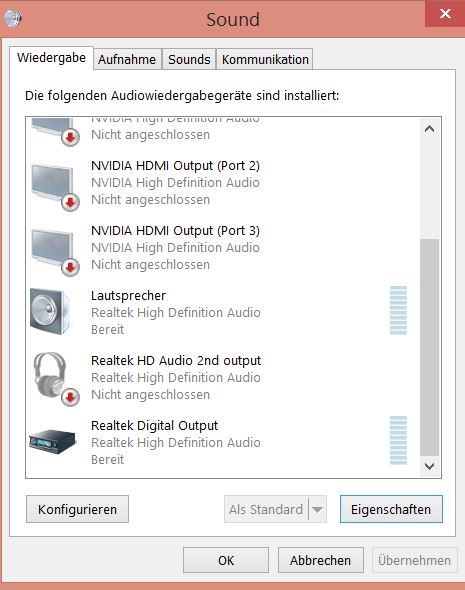Select the Lautsprecher speaker icon
Screen dimensions: 465x590
point(50,312)
